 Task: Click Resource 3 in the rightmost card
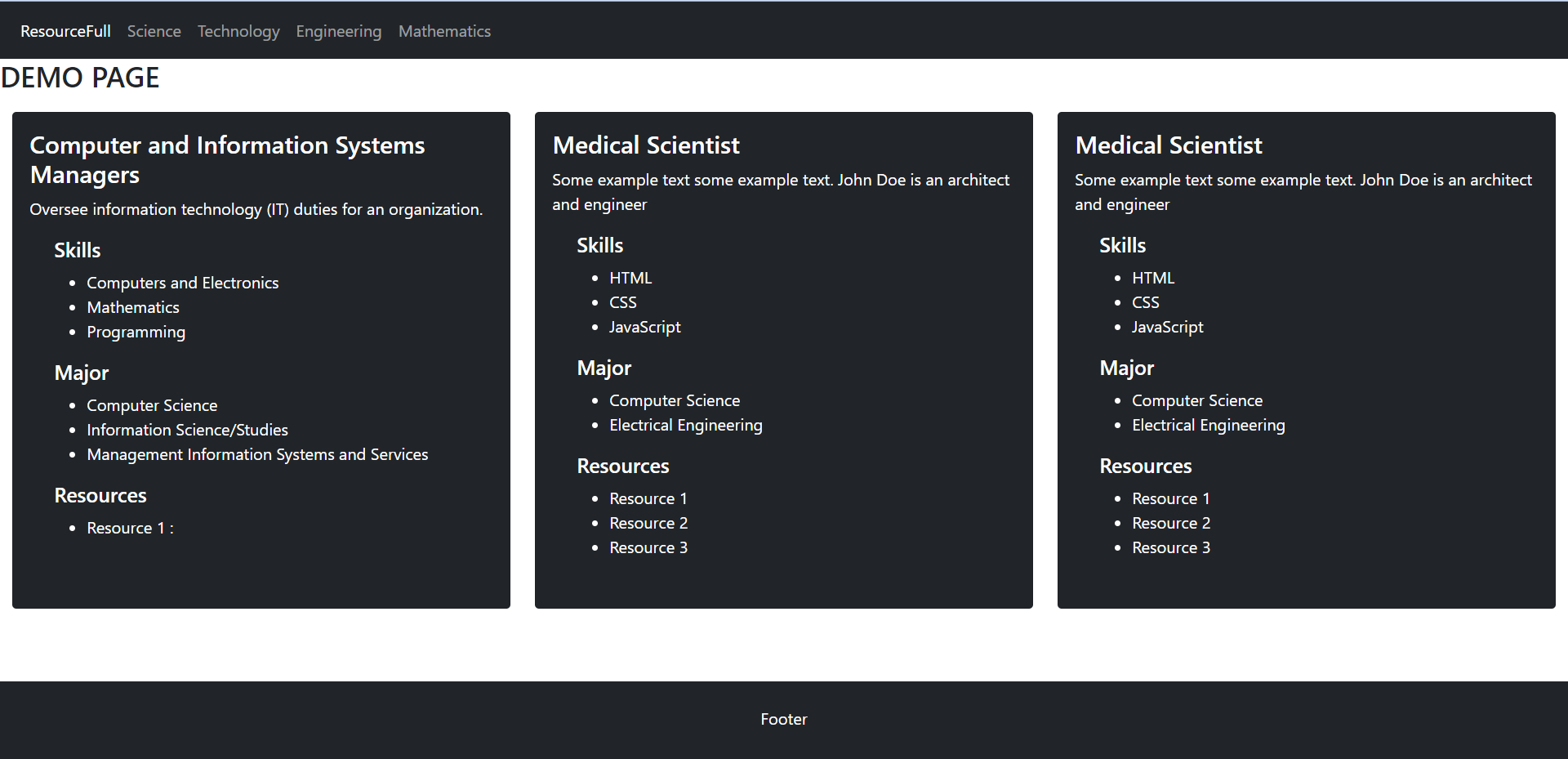click(x=1171, y=547)
